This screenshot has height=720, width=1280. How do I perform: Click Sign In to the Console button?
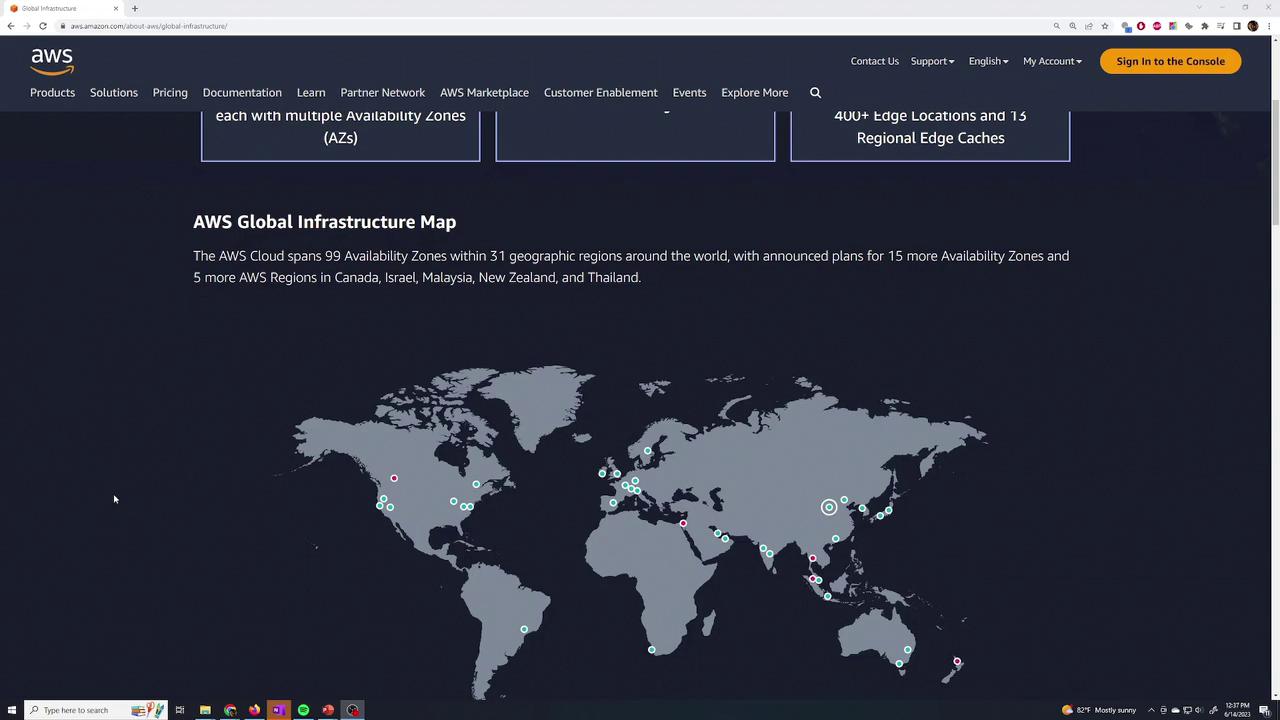click(1170, 61)
